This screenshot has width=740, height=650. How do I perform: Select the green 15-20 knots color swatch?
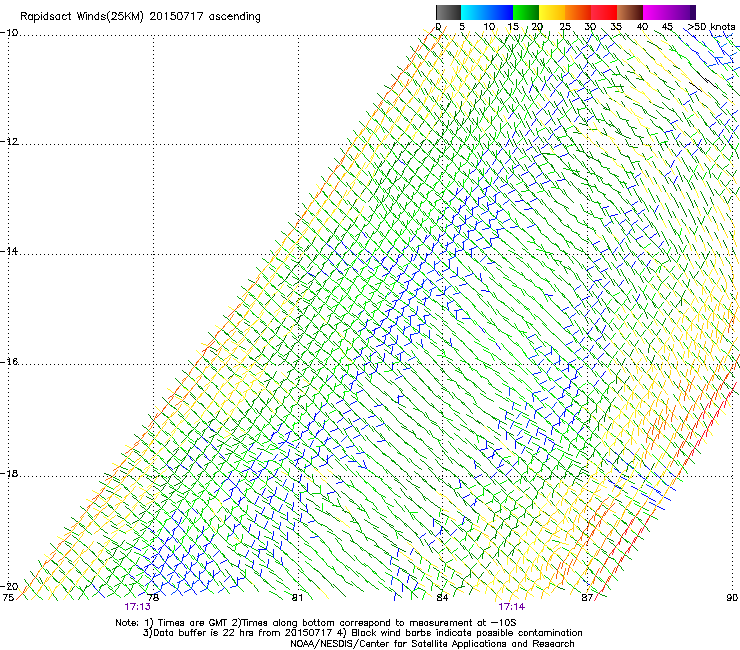[526, 12]
